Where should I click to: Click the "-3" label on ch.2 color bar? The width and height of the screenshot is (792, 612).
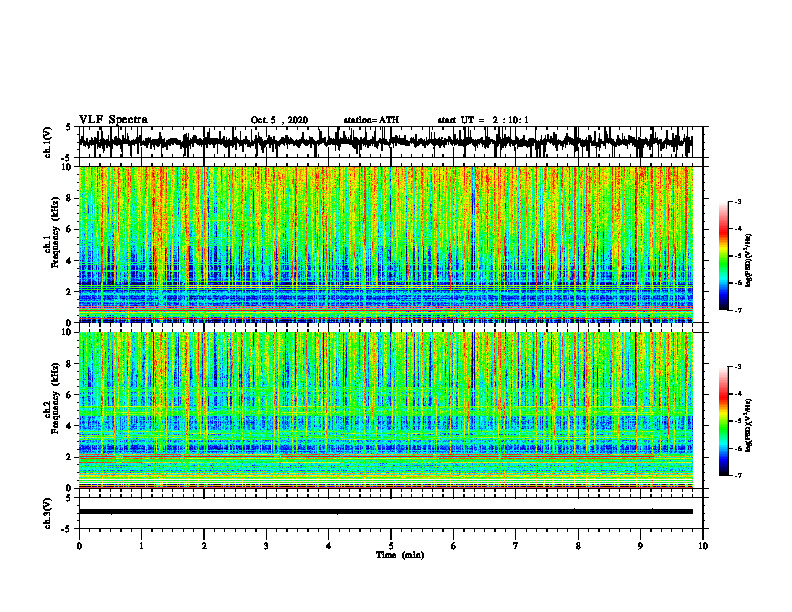738,367
